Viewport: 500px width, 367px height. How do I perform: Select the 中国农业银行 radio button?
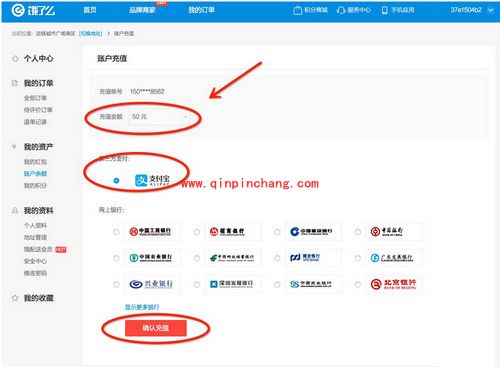pyautogui.click(x=116, y=258)
